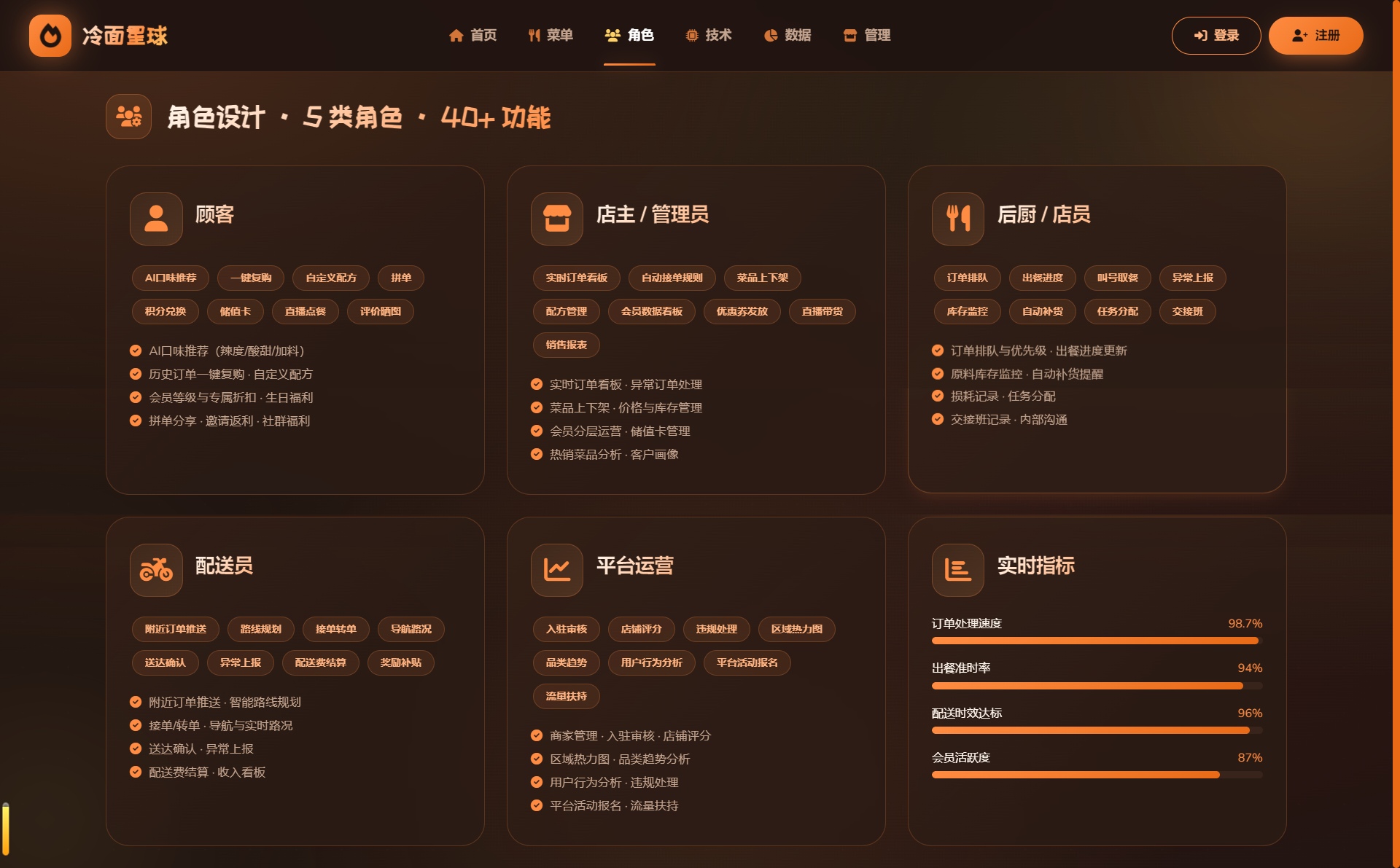This screenshot has width=1400, height=868.
Task: Click the role design users icon in heading
Action: [x=128, y=117]
